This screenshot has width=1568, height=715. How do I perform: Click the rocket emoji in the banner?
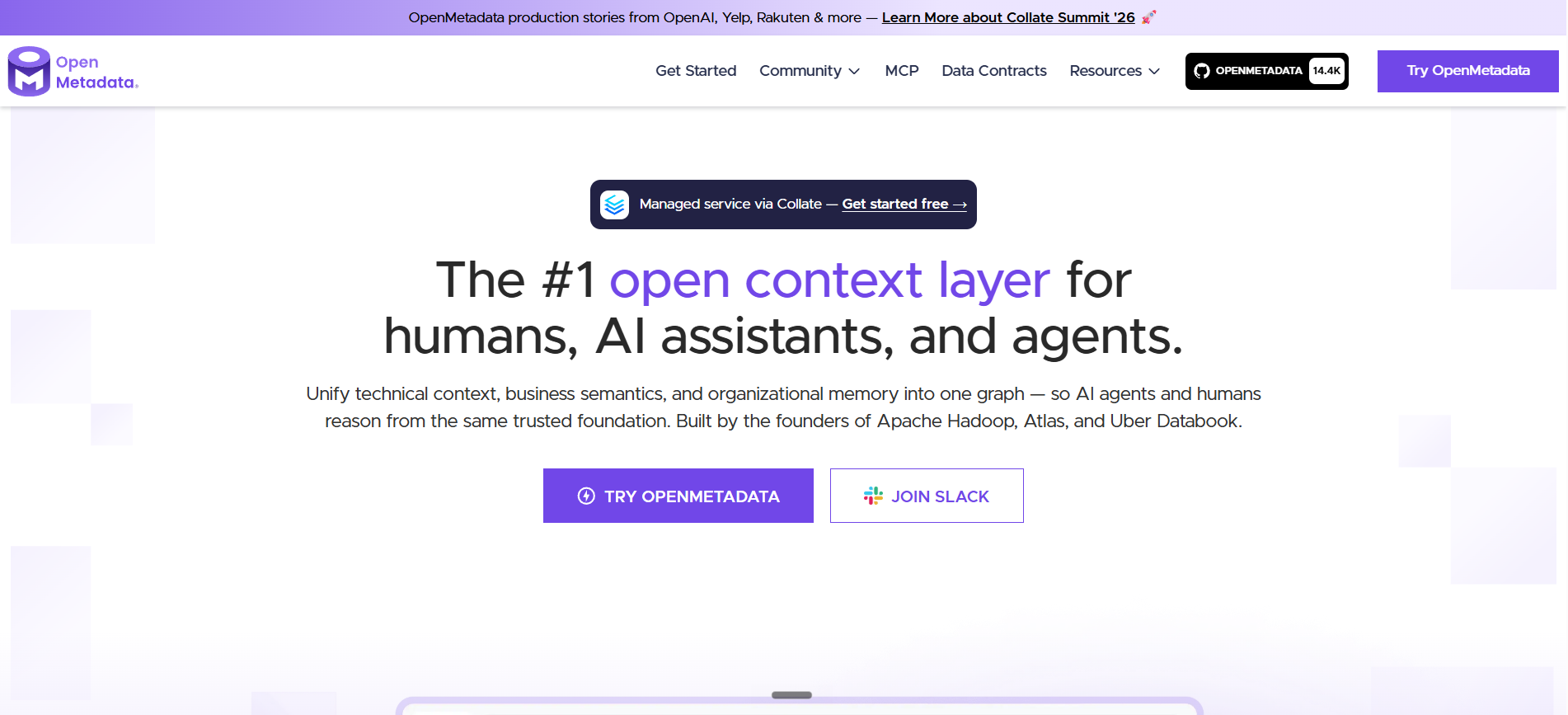[x=1149, y=17]
